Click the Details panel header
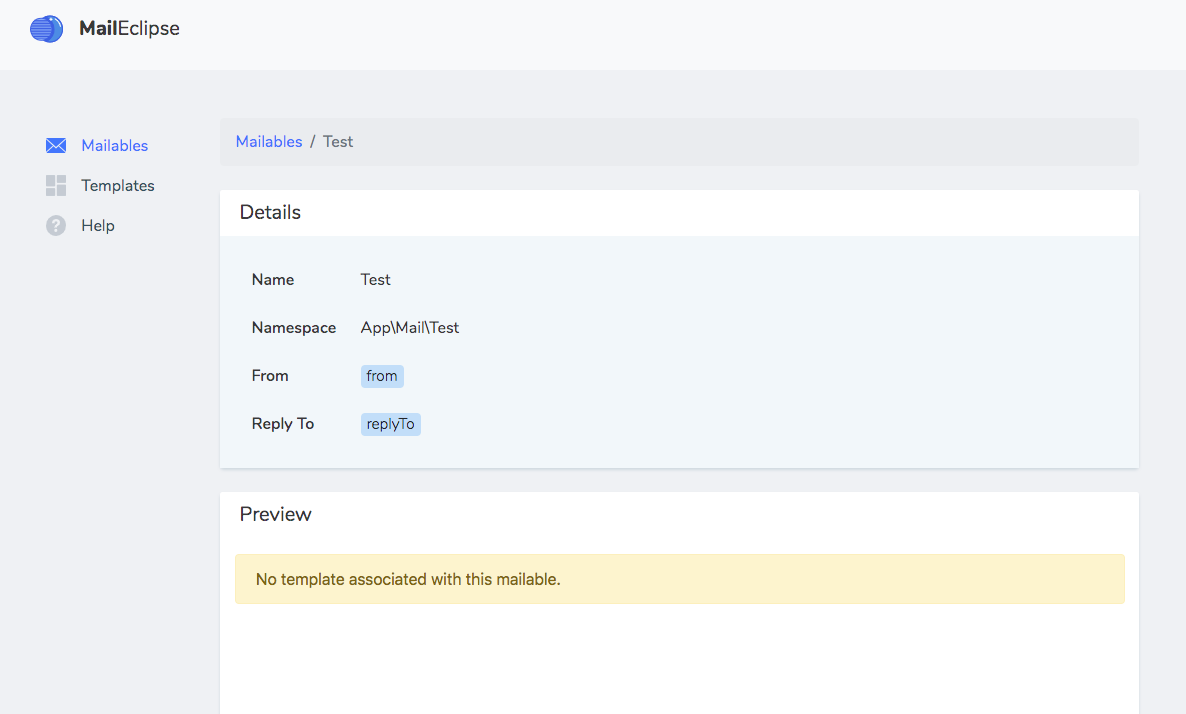 270,212
